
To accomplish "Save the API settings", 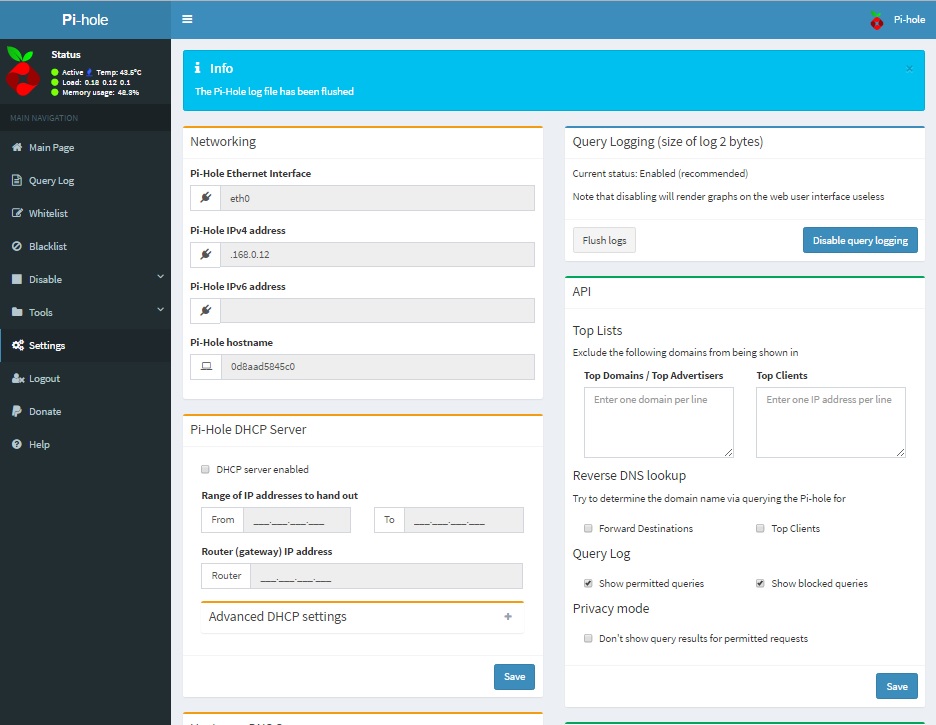I will click(897, 686).
